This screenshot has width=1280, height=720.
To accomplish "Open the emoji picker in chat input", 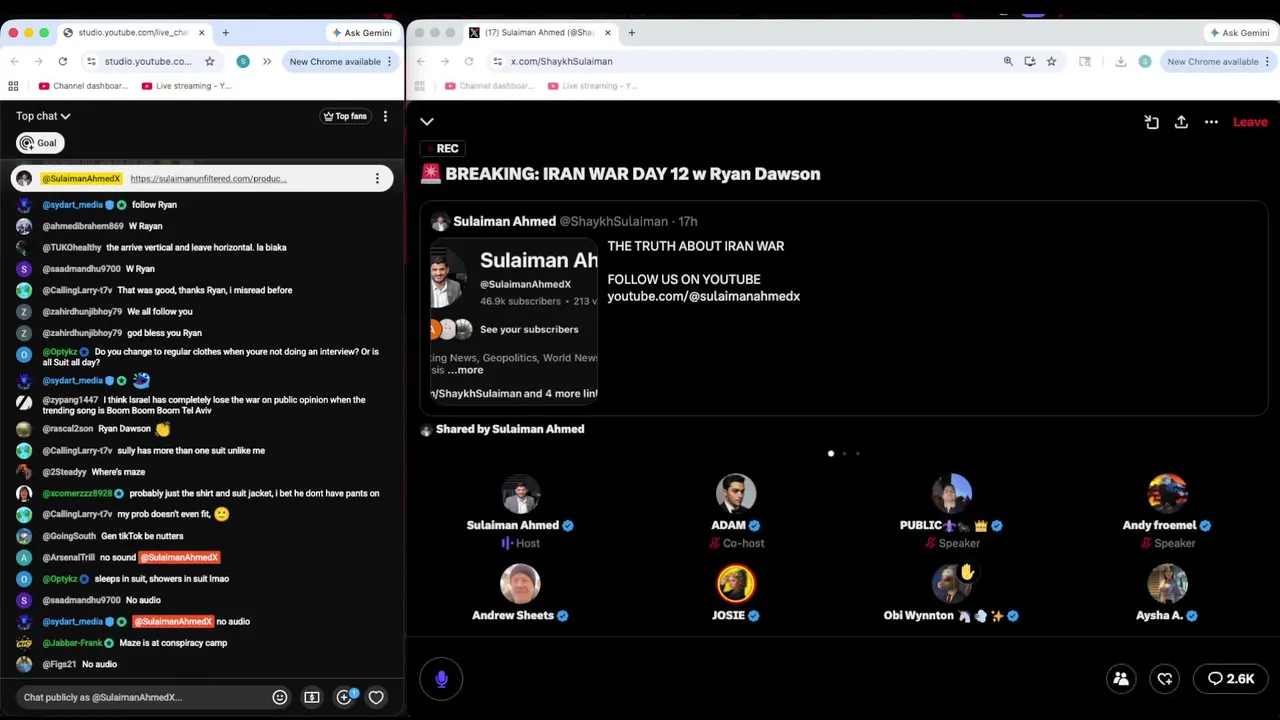I will coord(280,697).
